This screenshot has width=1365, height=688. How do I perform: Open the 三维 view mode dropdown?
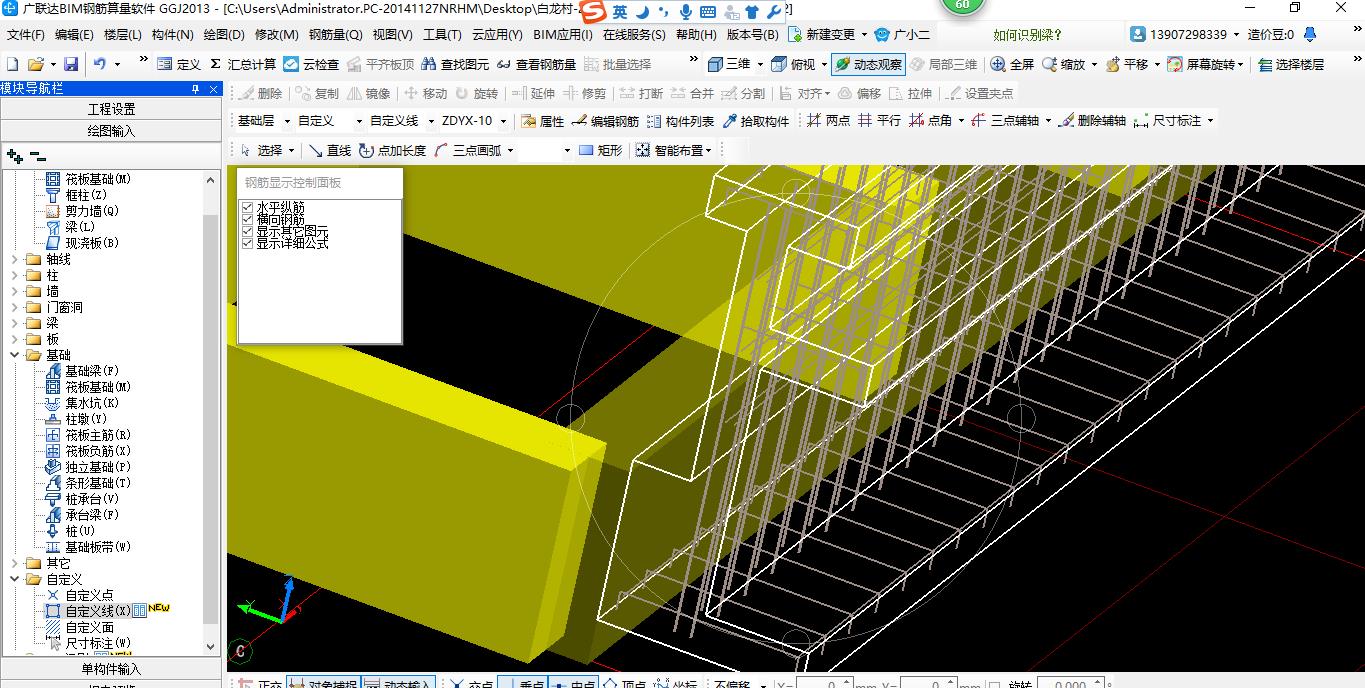[759, 64]
